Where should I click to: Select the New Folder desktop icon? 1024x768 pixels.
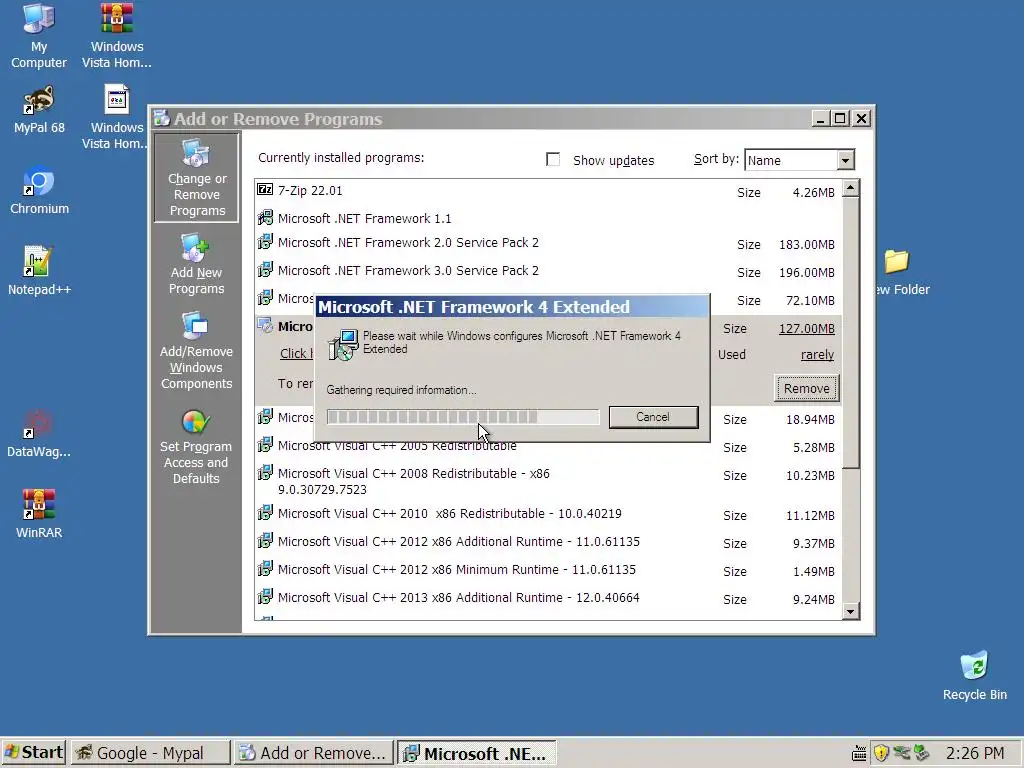(x=903, y=272)
